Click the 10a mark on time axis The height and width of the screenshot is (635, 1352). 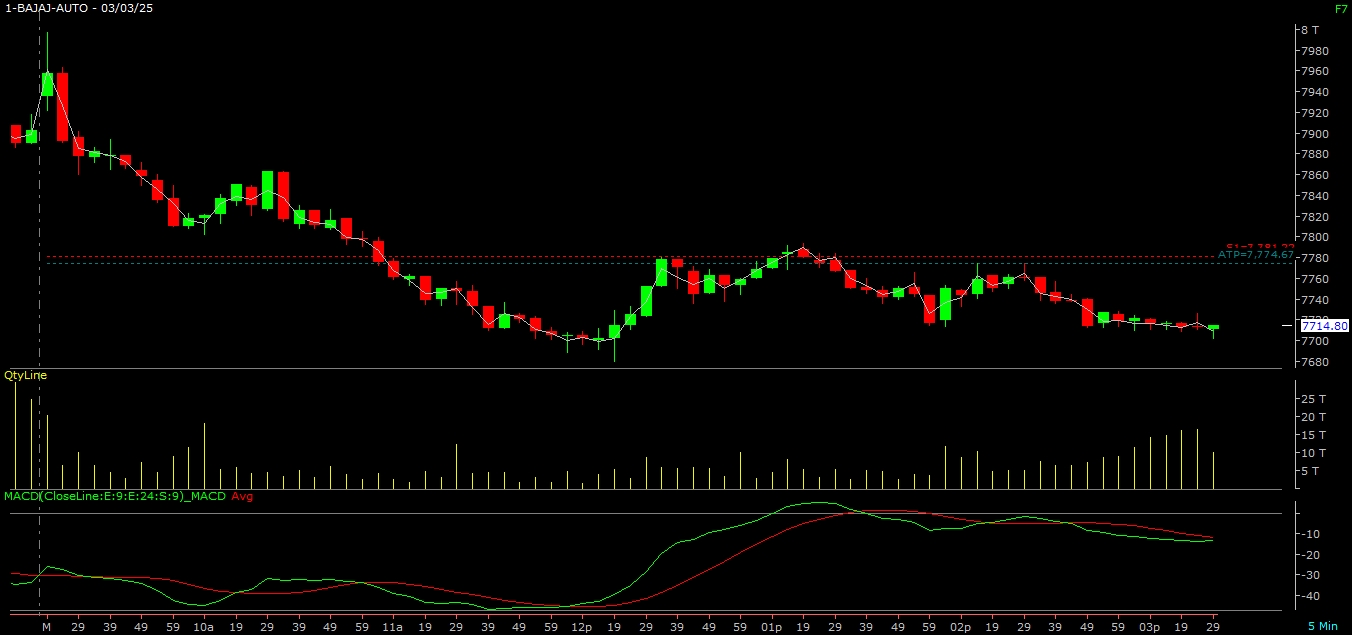click(203, 627)
